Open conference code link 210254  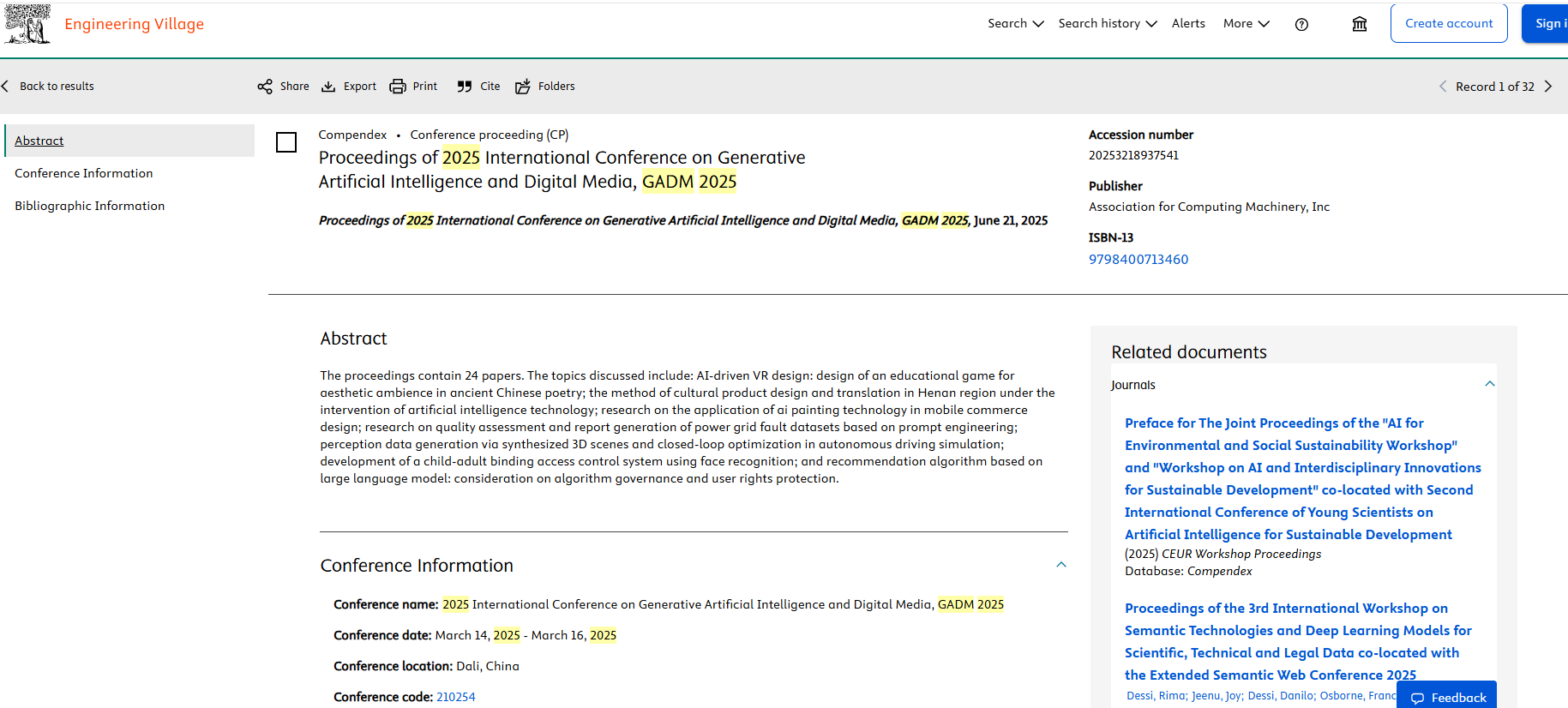click(x=456, y=697)
